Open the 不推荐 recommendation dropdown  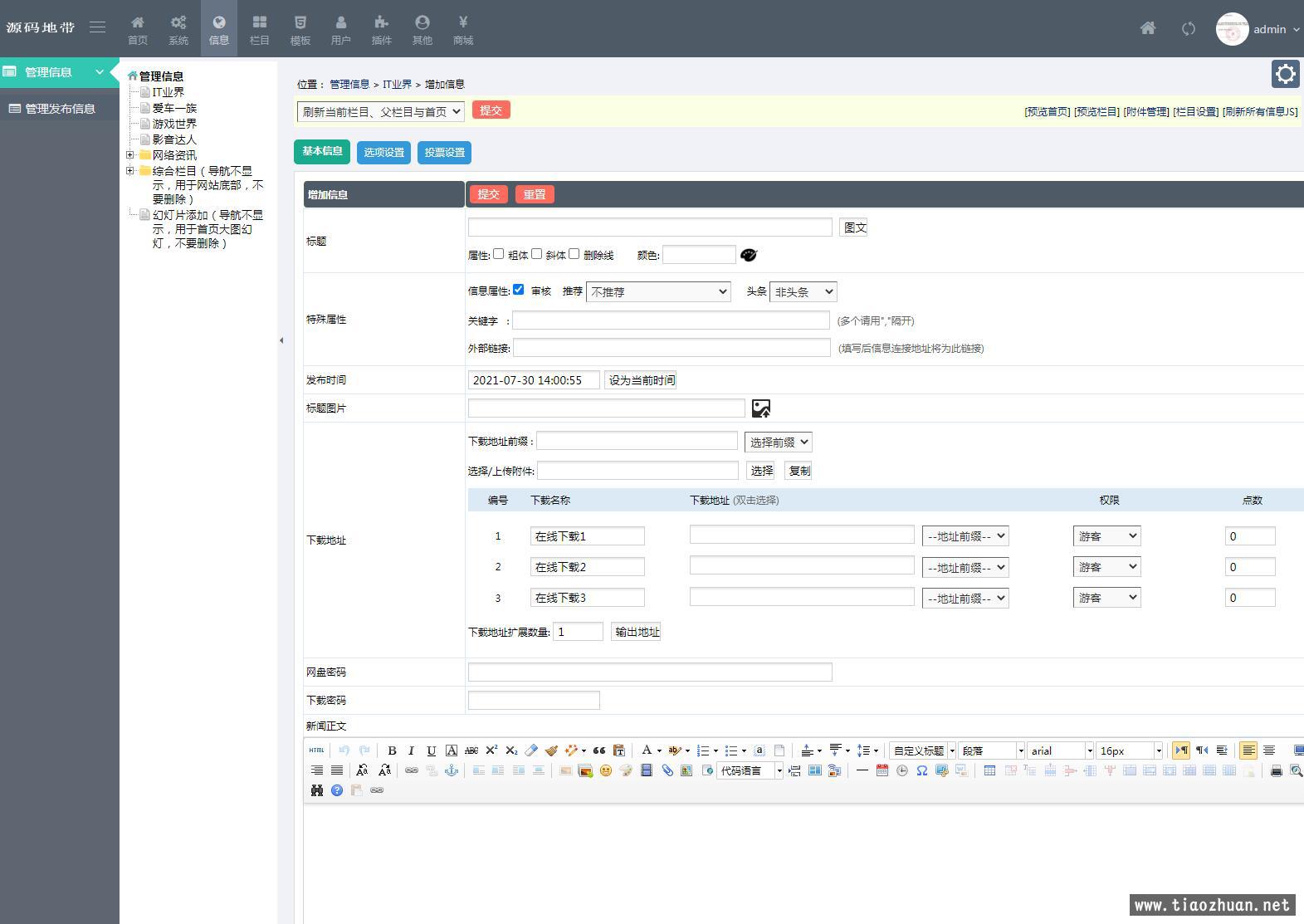[x=658, y=291]
